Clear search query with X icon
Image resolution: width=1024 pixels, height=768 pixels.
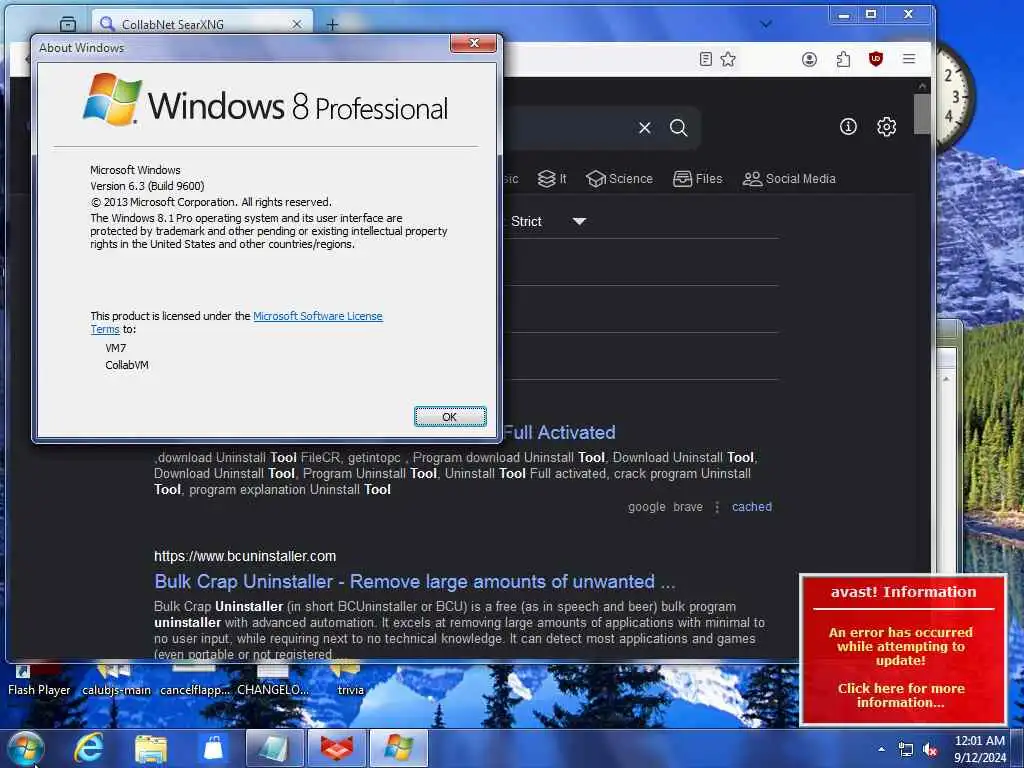coord(645,128)
